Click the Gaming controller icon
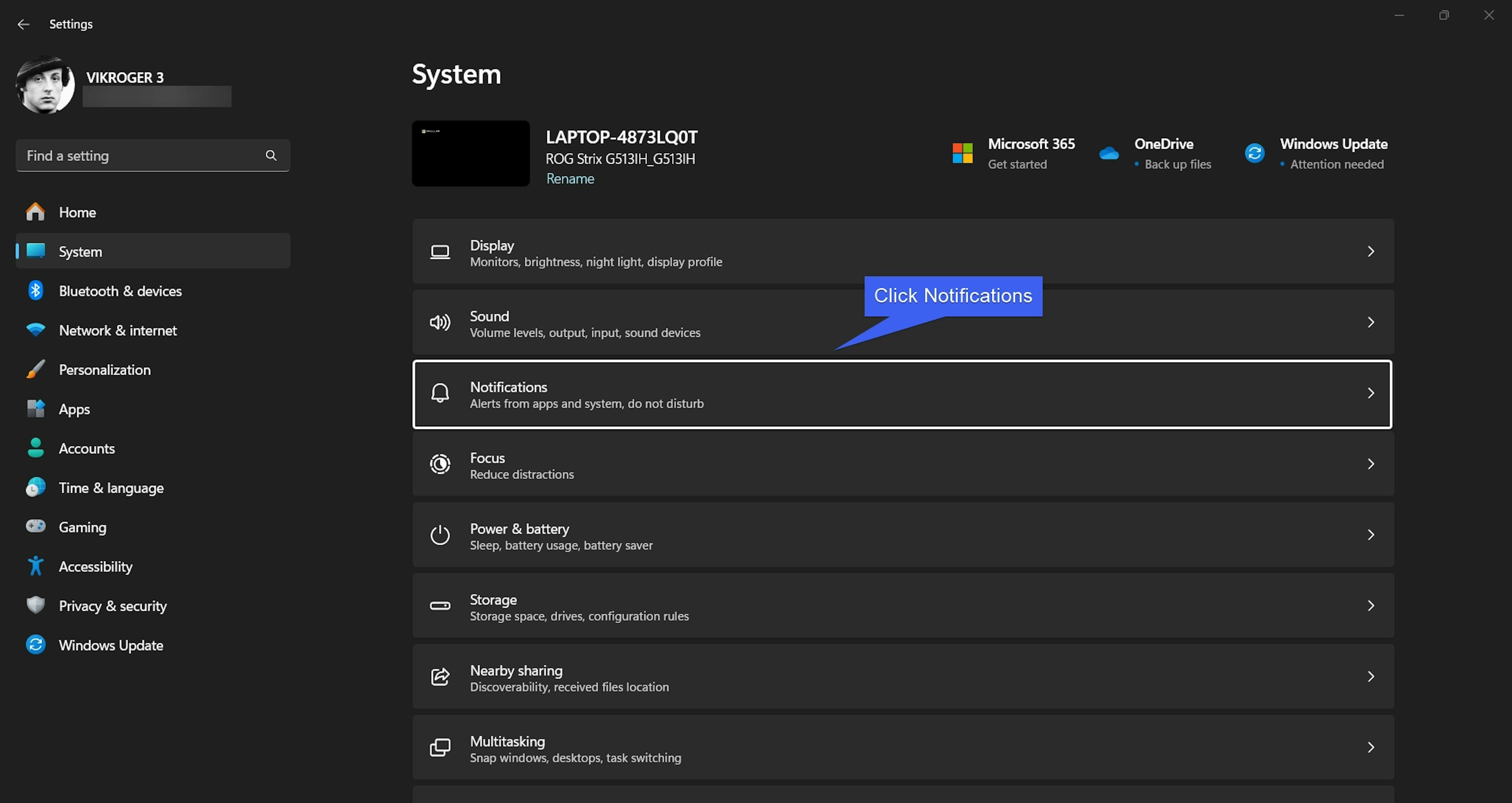The width and height of the screenshot is (1512, 803). [35, 527]
